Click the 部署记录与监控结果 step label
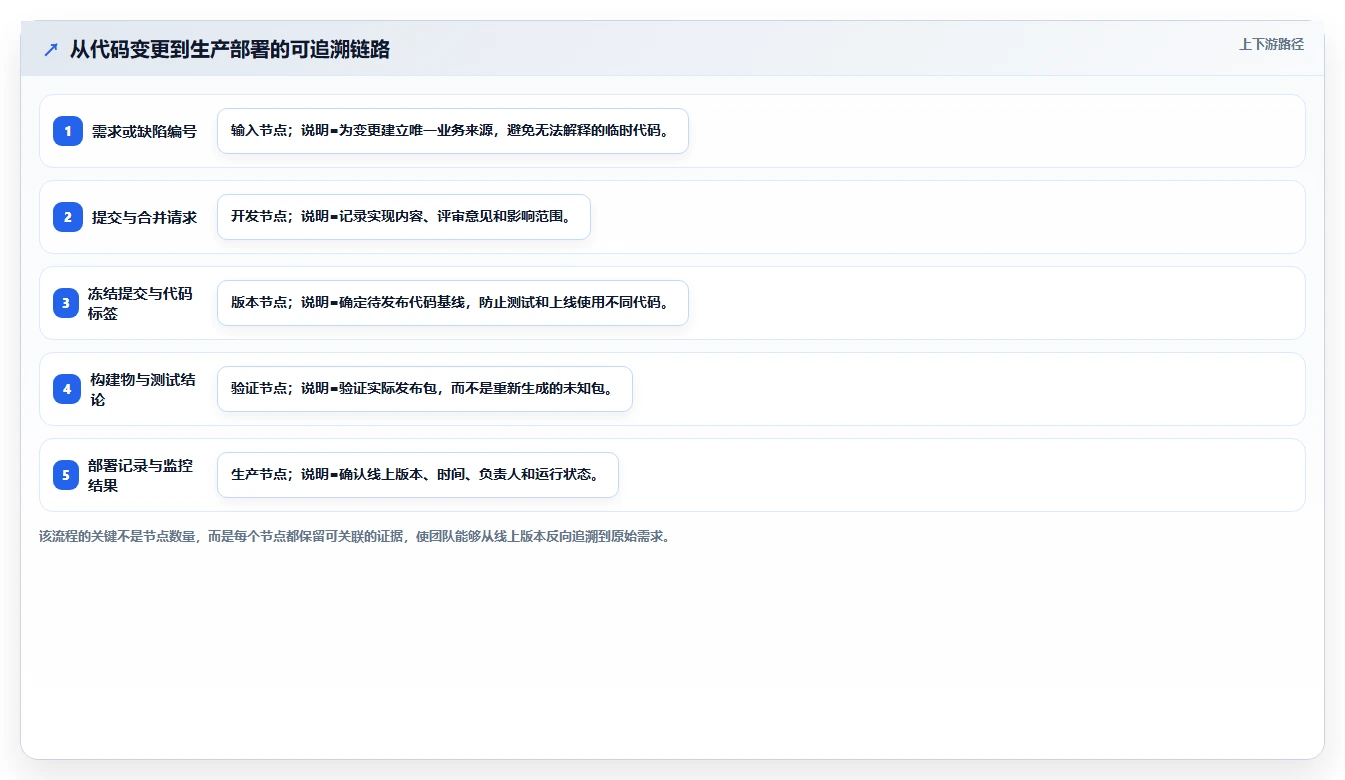 point(140,475)
